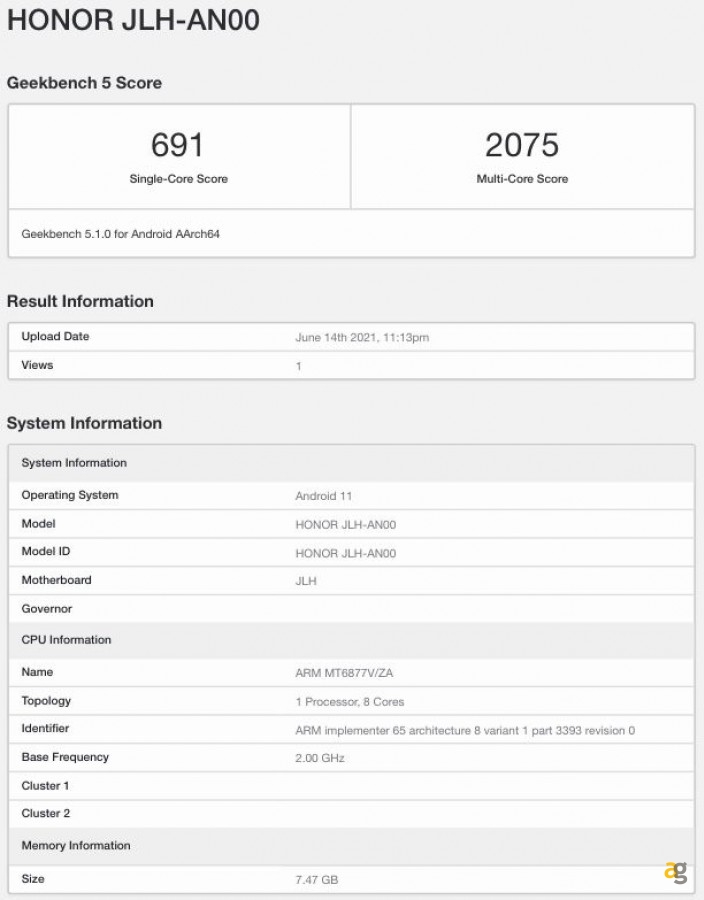Select the 2.00 GHz value
This screenshot has width=704, height=900.
pyautogui.click(x=320, y=758)
